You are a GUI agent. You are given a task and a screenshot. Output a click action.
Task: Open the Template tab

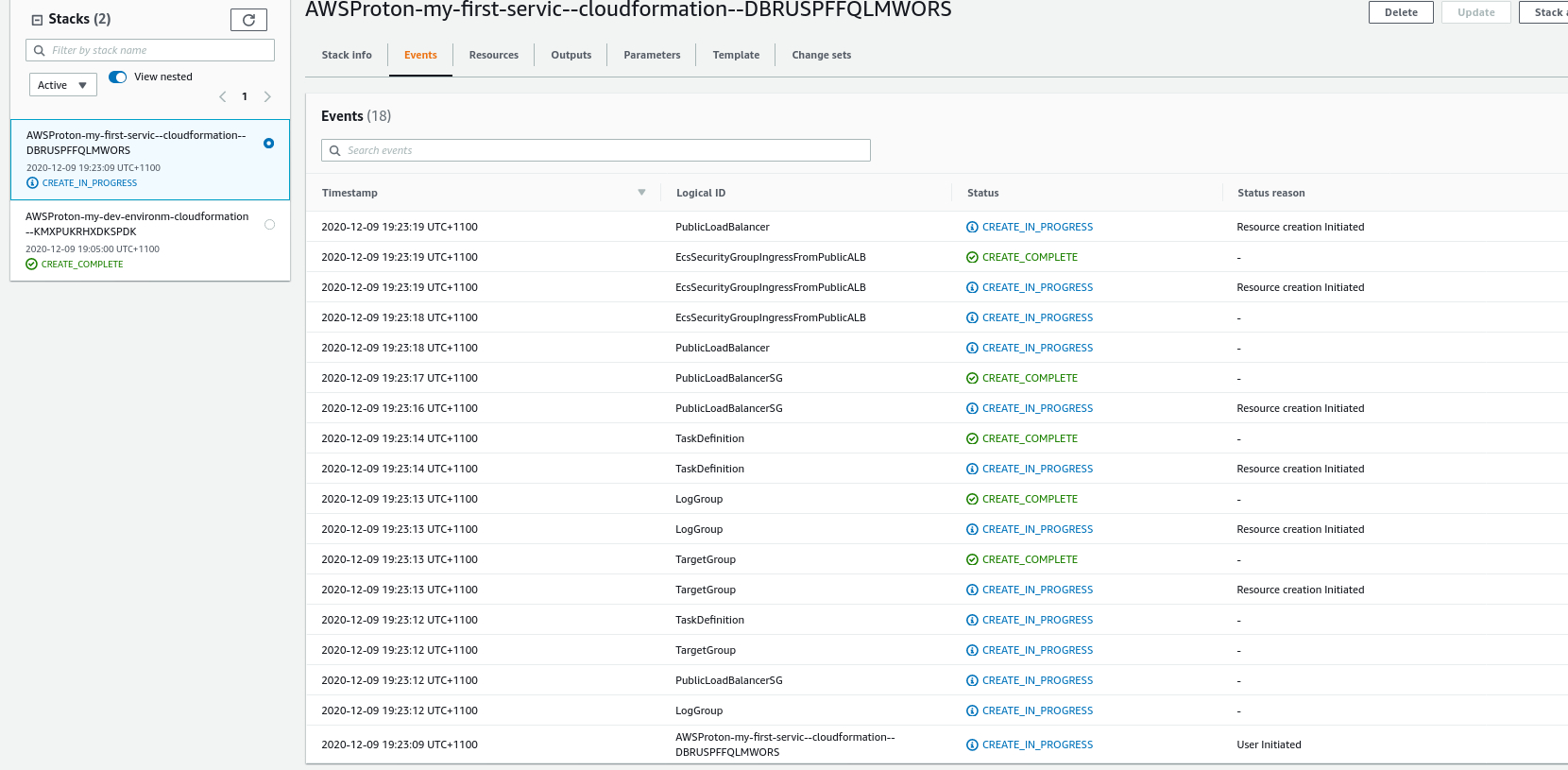736,55
